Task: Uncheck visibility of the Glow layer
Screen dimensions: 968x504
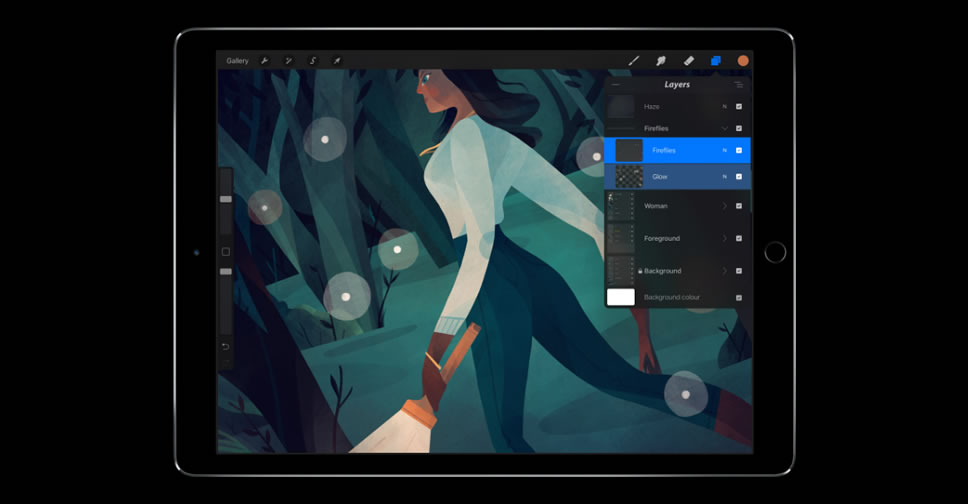Action: coord(739,177)
